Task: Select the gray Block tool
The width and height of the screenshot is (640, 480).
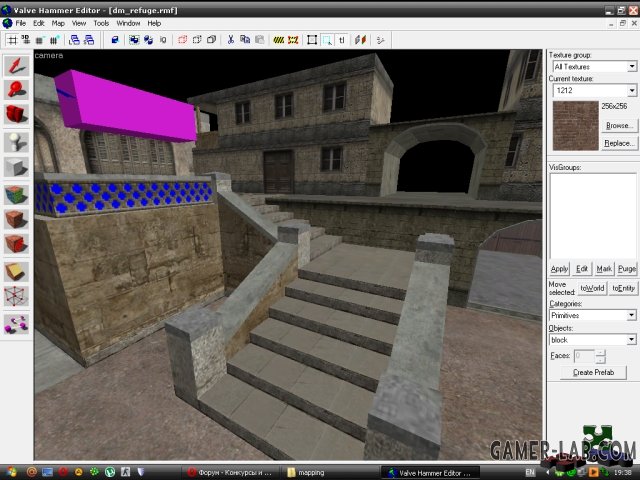Action: (x=16, y=166)
